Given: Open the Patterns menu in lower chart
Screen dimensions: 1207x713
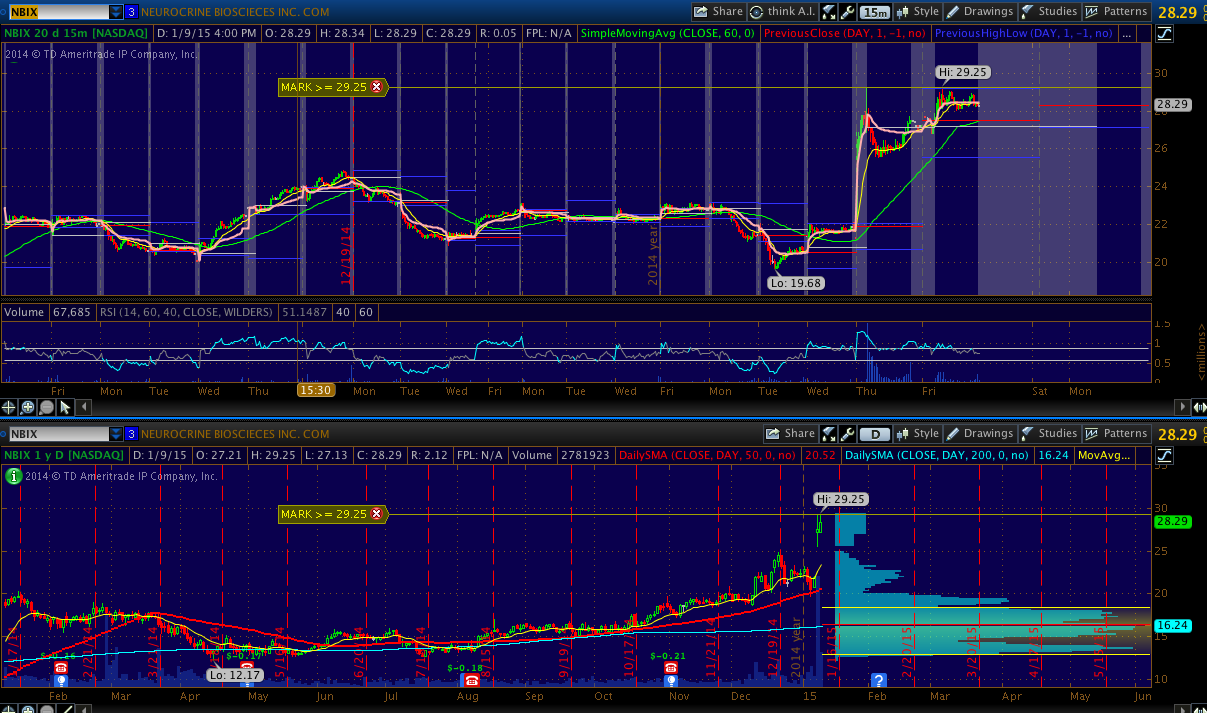Looking at the screenshot, I should [1117, 434].
